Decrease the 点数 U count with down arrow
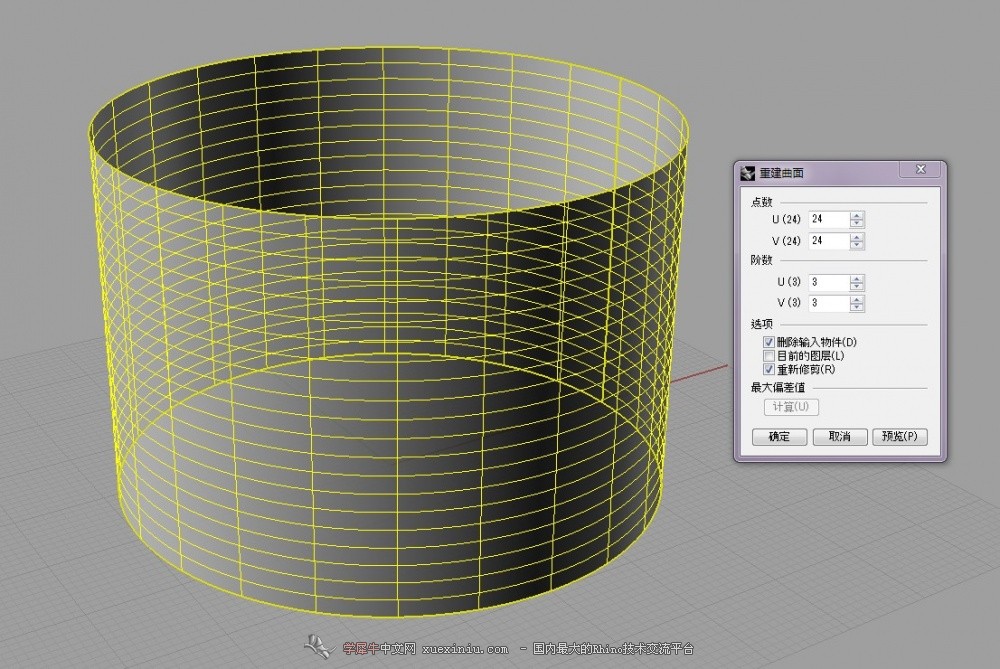The width and height of the screenshot is (1000, 669). click(x=857, y=223)
